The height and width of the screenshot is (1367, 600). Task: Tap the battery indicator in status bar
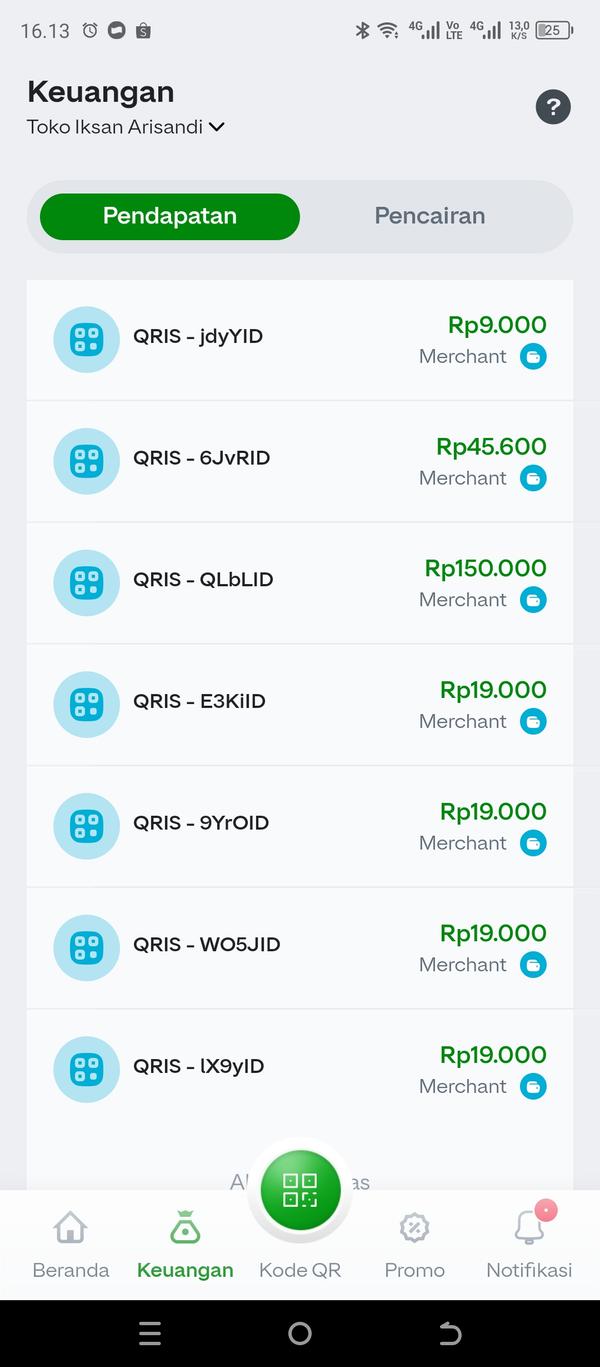[555, 30]
